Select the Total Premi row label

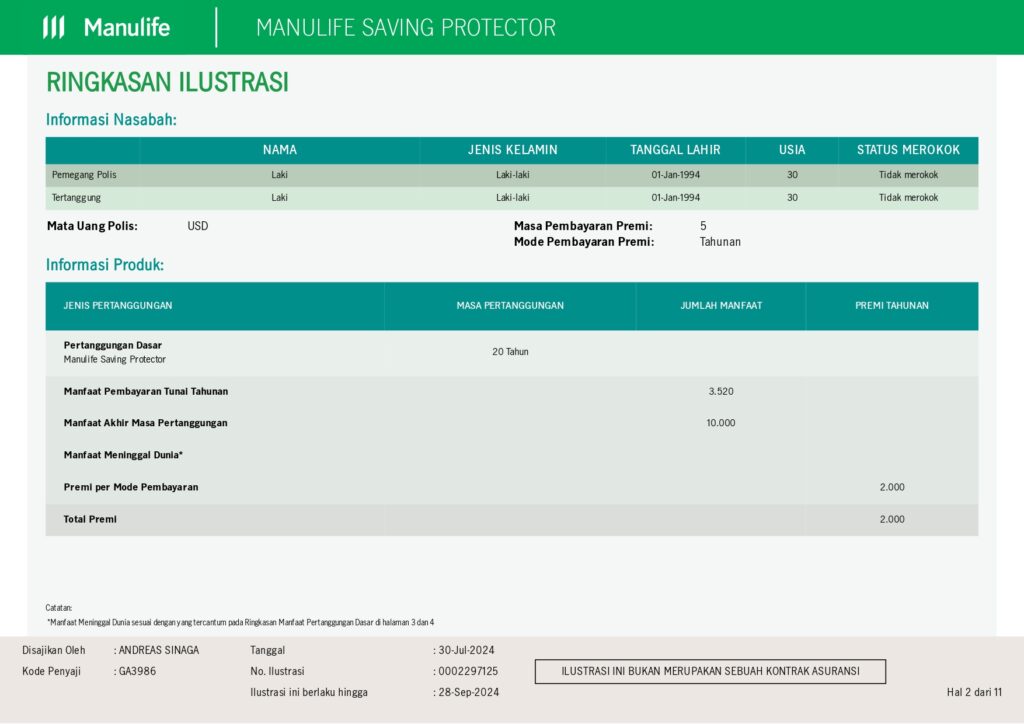click(x=90, y=520)
